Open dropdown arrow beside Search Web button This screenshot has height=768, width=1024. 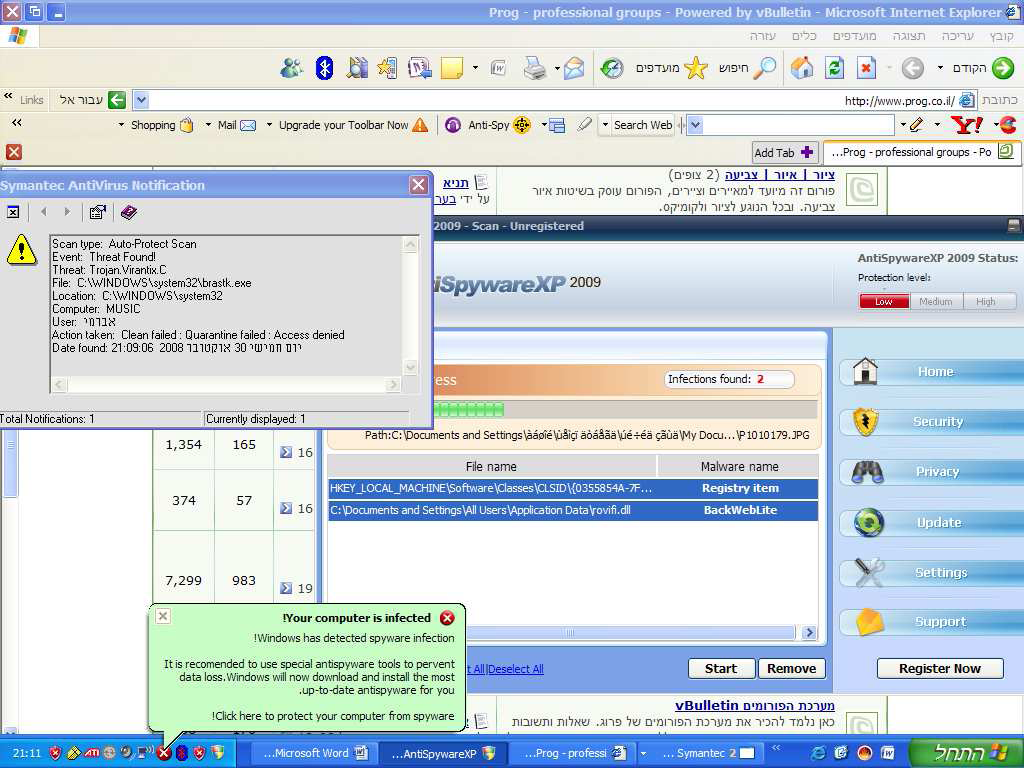coord(605,125)
